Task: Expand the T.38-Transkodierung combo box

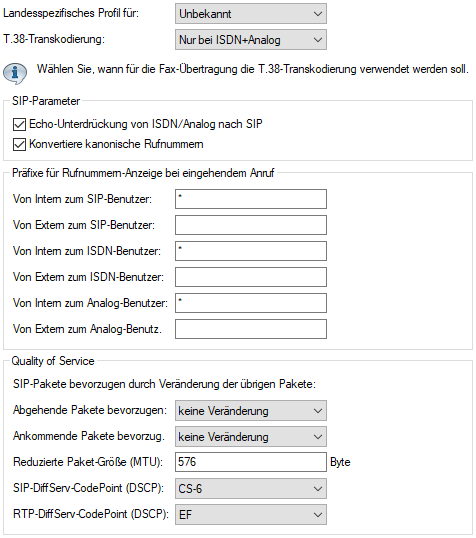Action: [251, 40]
